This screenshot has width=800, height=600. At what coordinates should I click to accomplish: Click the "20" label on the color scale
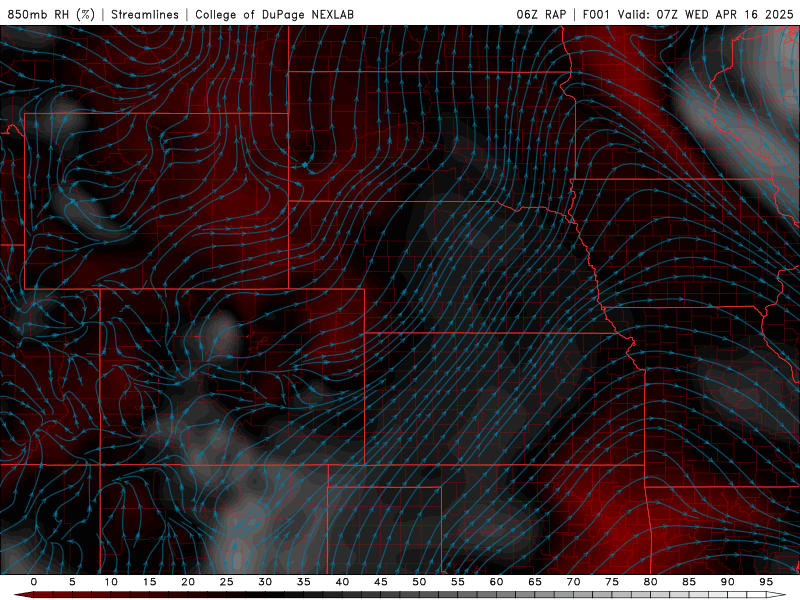coord(188,582)
